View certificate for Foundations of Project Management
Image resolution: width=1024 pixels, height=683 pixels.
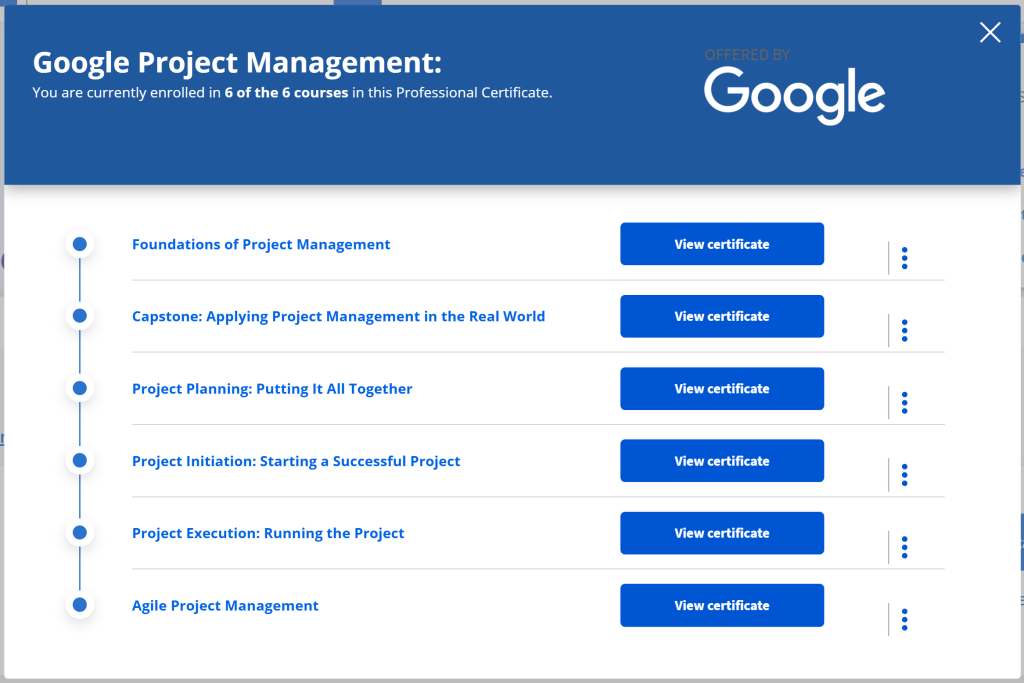pos(722,244)
